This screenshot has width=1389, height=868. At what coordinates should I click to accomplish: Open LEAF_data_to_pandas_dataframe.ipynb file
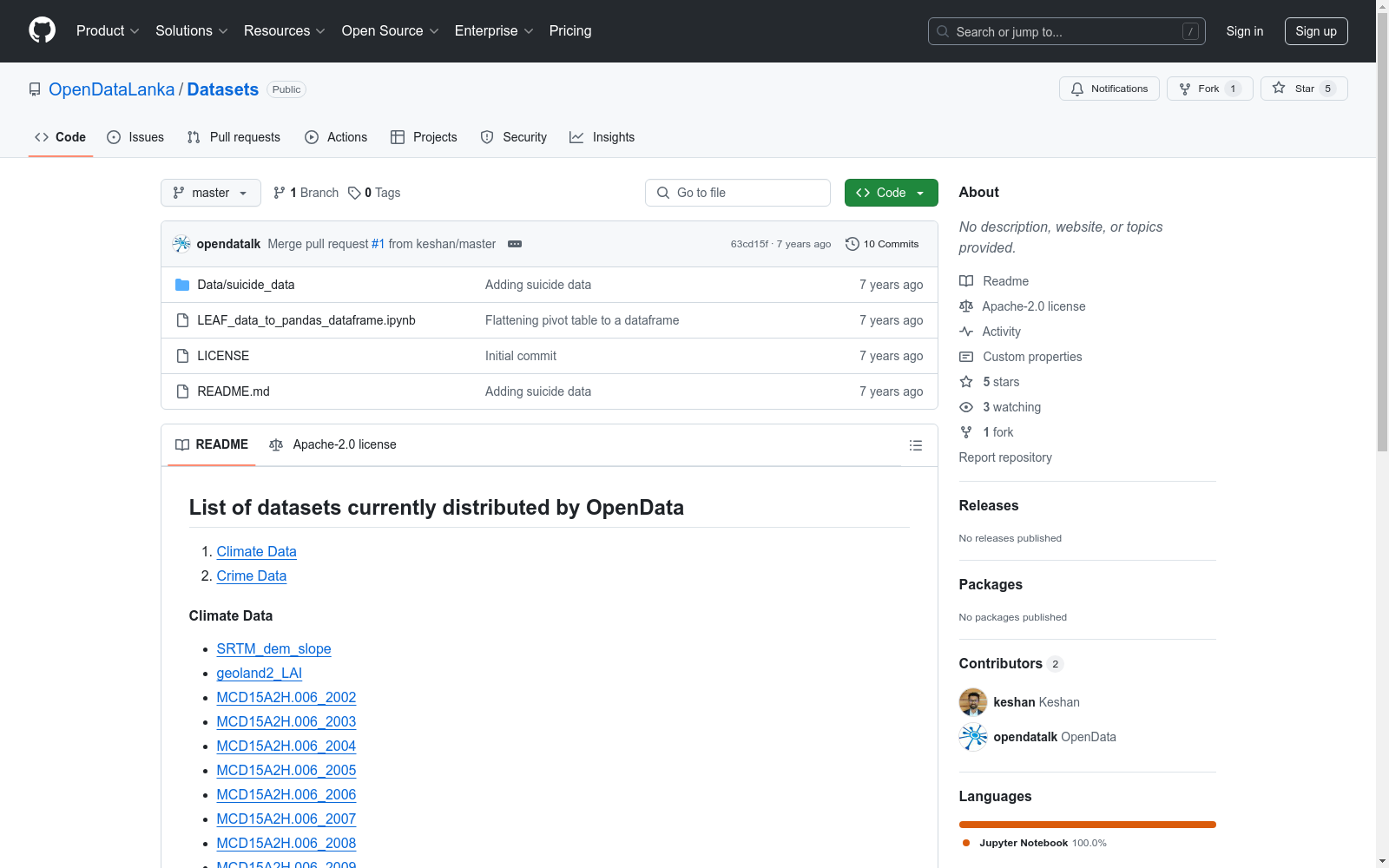click(x=306, y=320)
